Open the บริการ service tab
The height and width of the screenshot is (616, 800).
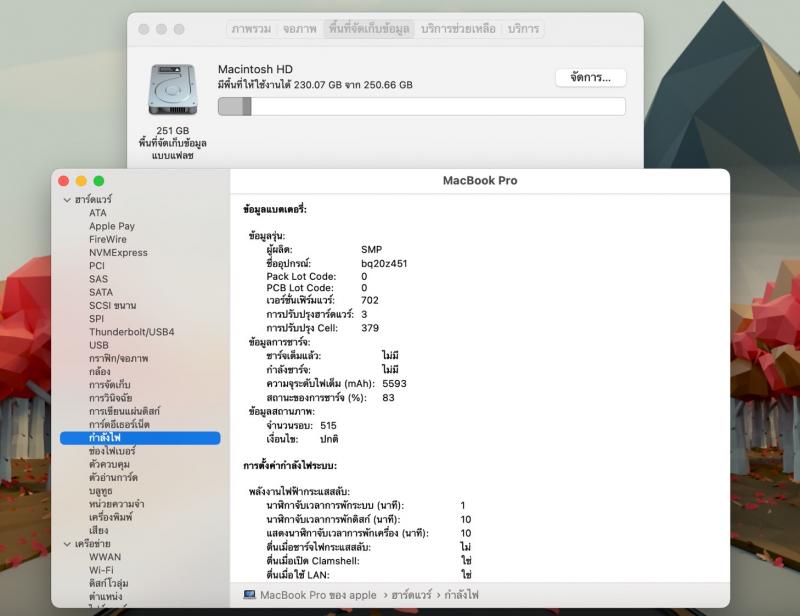click(x=523, y=29)
